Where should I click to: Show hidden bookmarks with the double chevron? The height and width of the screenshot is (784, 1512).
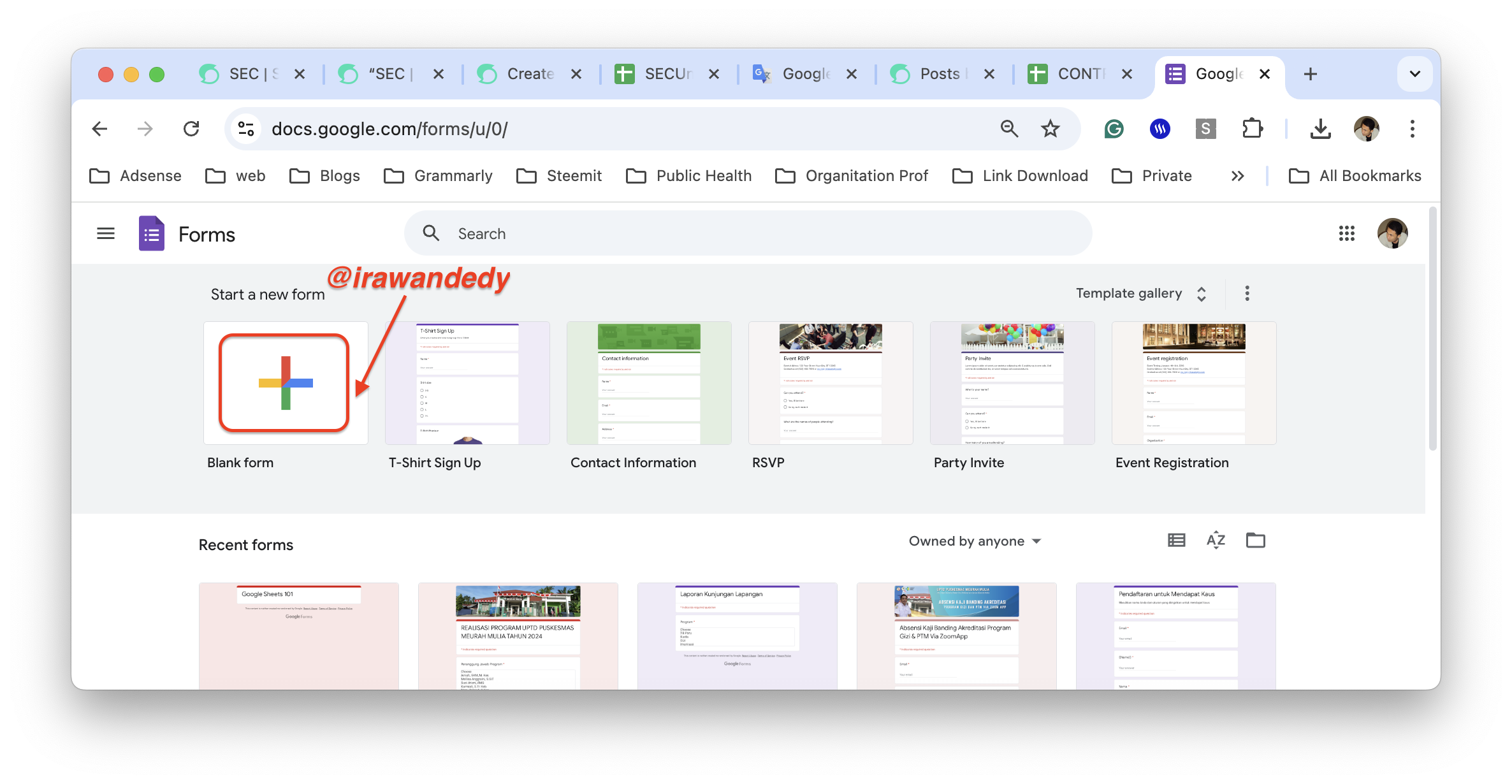click(1237, 176)
